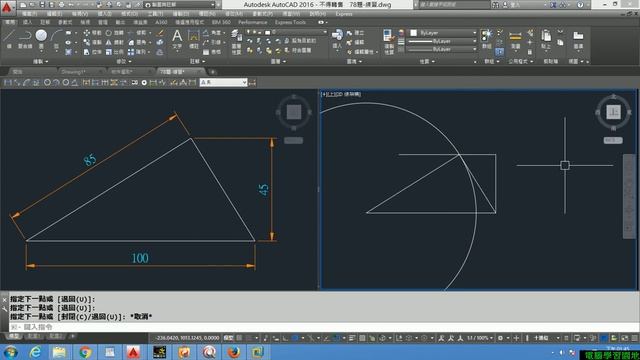Open the annotation scale 1:1 dropdown
Image resolution: width=640 pixels, height=360 pixels.
click(480, 338)
